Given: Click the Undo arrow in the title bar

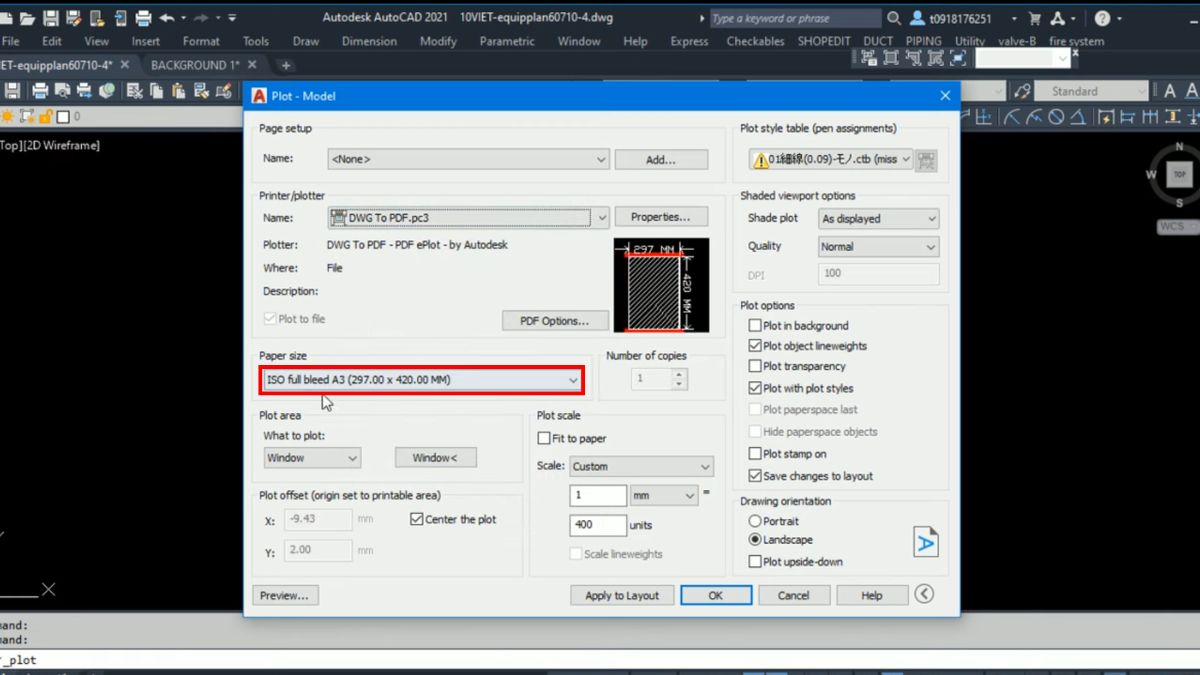Looking at the screenshot, I should [x=167, y=18].
